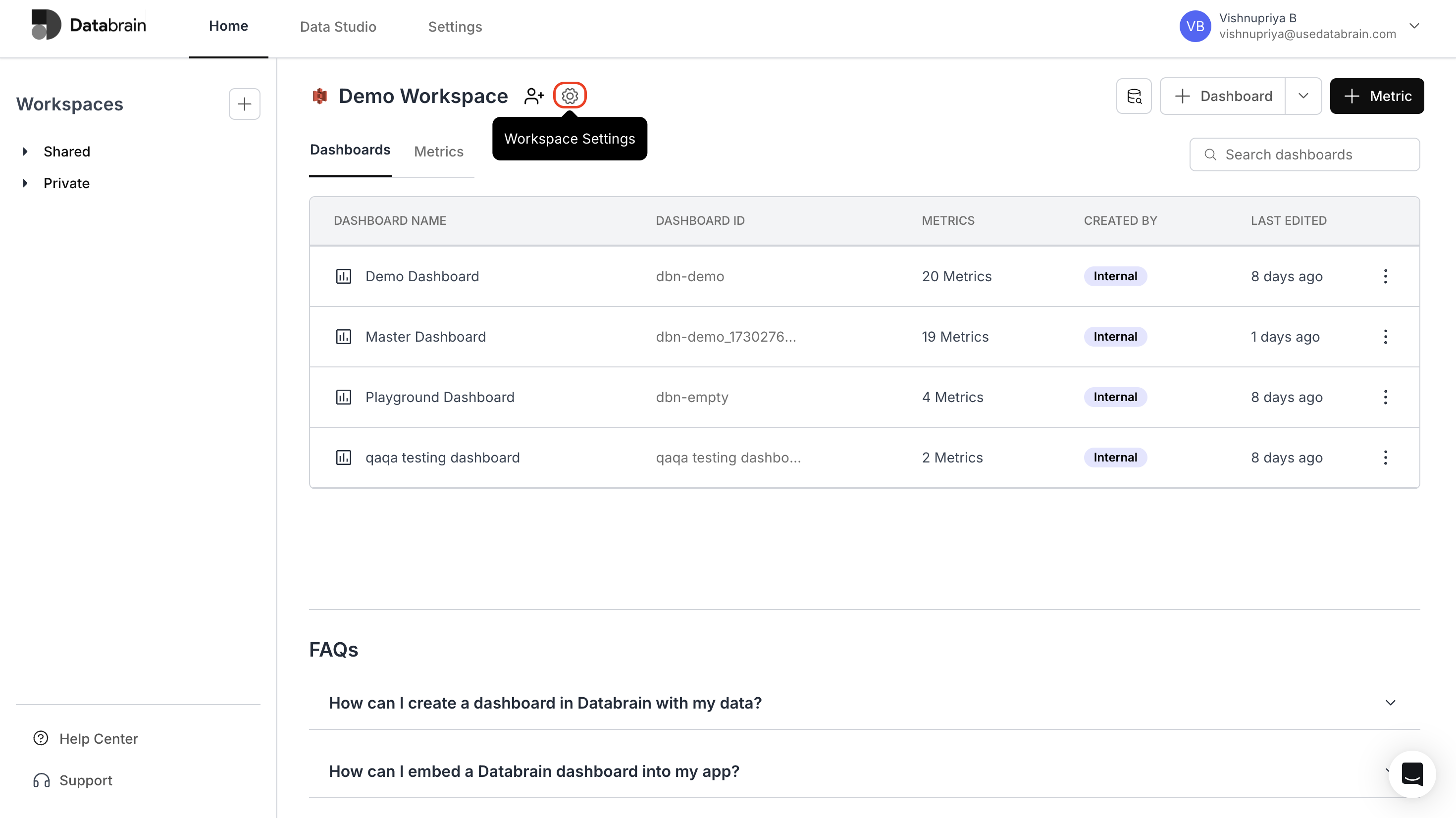Expand the Shared workspaces tree

coord(25,152)
